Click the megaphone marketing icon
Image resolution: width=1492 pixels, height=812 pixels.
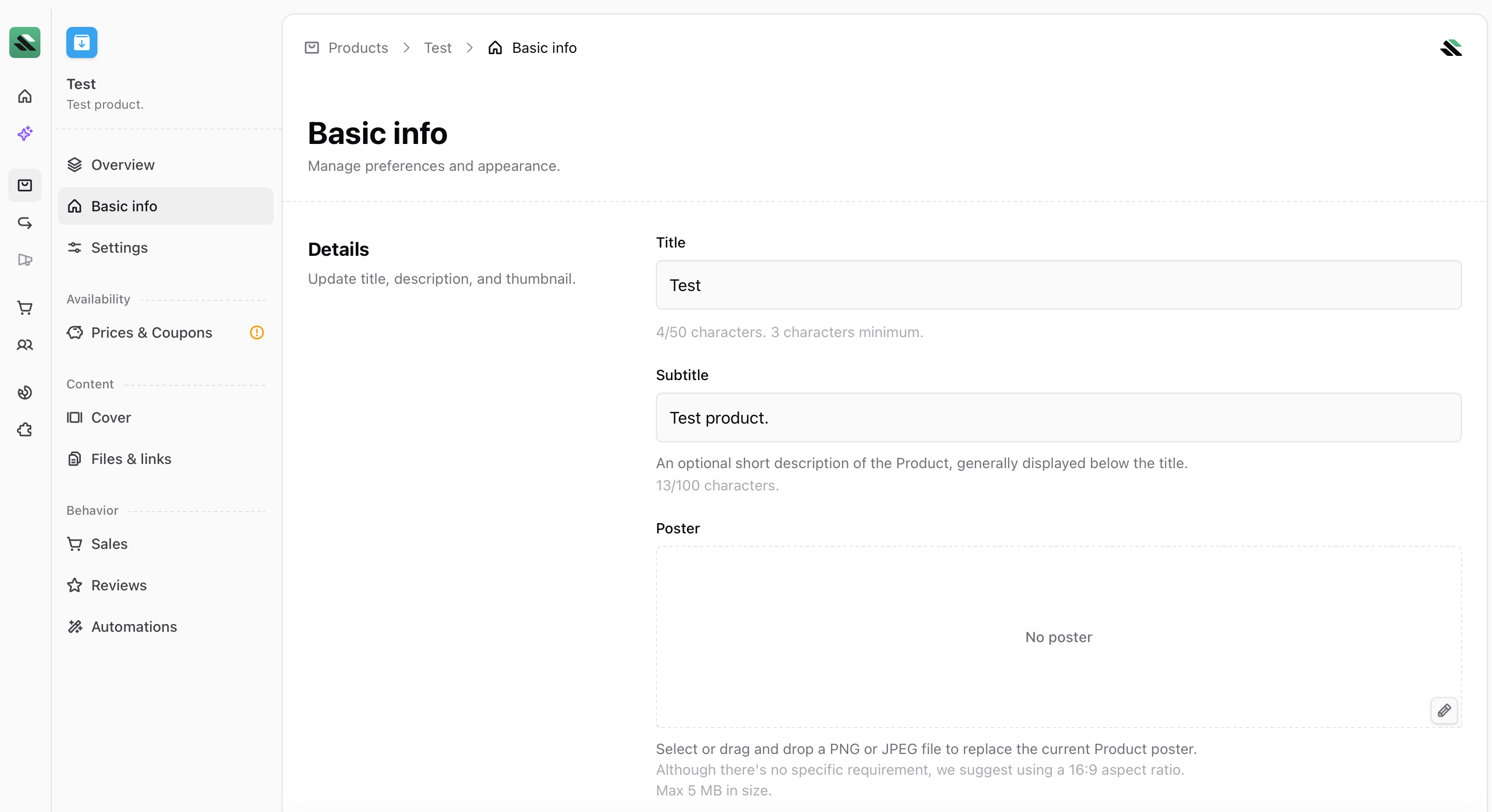pyautogui.click(x=25, y=260)
